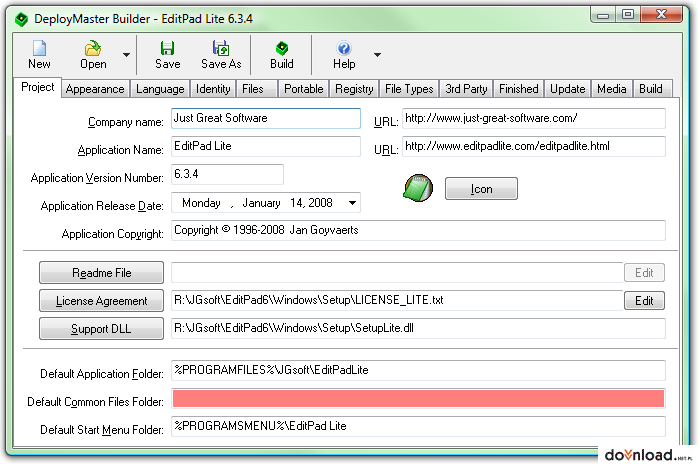Image resolution: width=698 pixels, height=464 pixels.
Task: Click Edit next to License Agreement path
Action: 644,301
